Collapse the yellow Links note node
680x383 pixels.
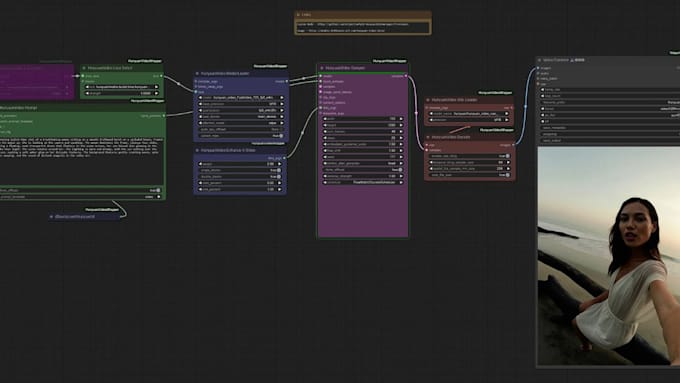[x=298, y=15]
